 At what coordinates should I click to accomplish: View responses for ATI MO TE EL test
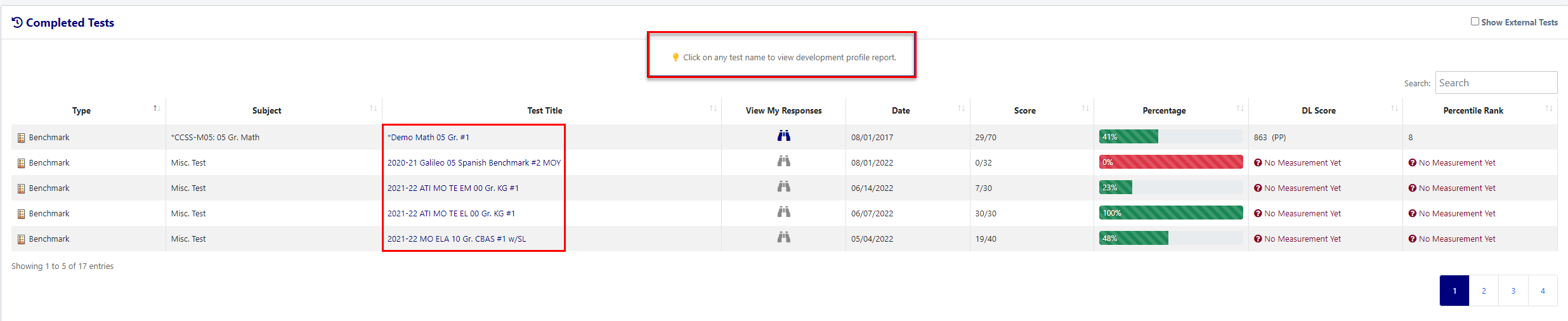tap(783, 212)
